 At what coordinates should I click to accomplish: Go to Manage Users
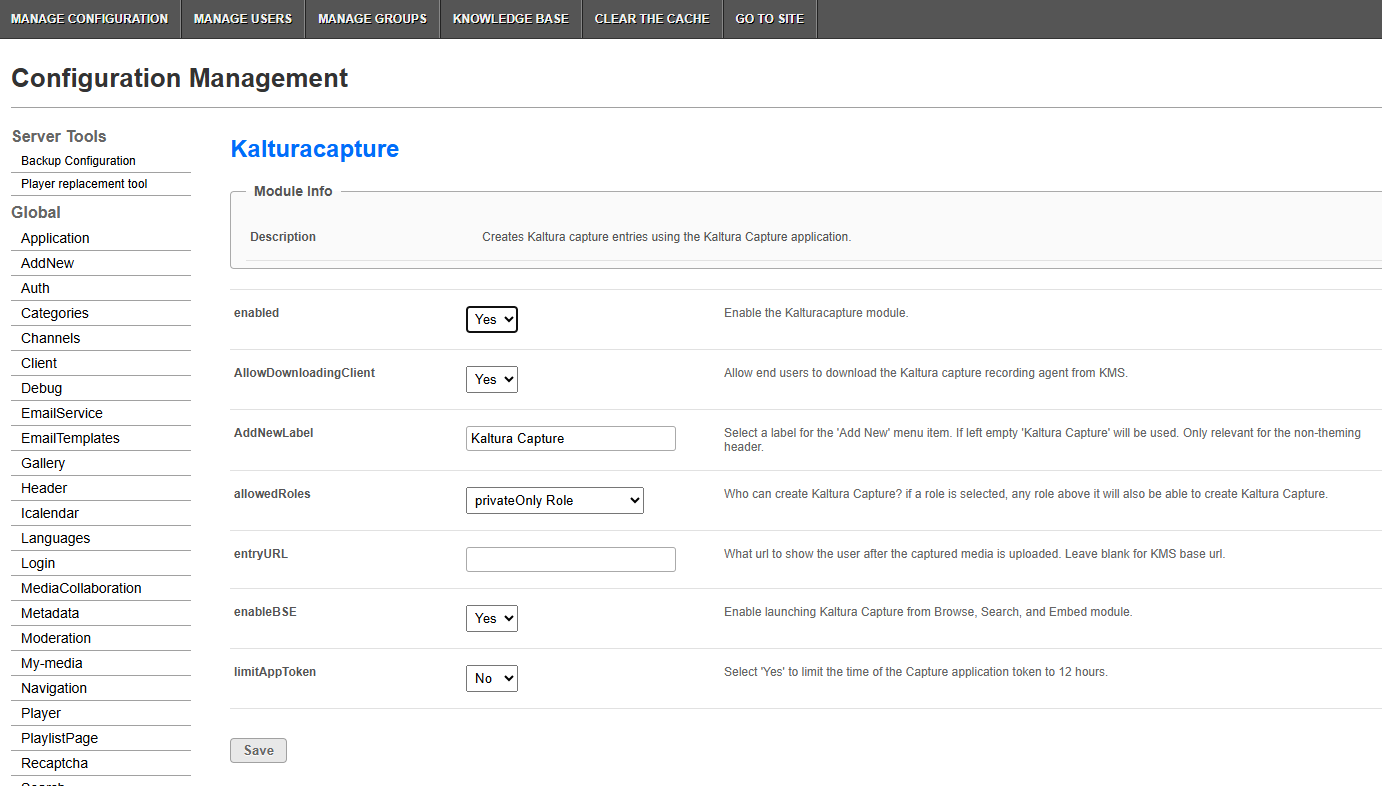243,19
